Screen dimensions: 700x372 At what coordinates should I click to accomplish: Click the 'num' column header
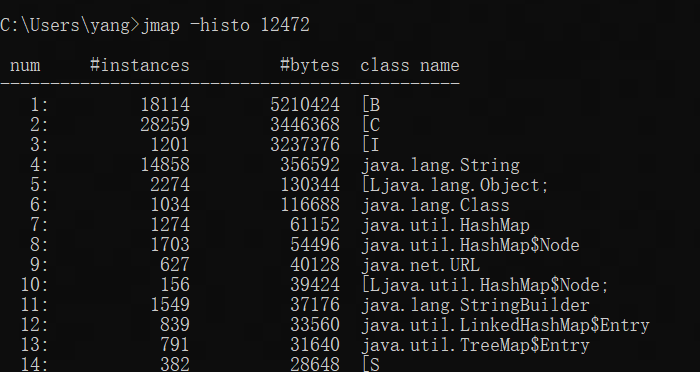click(25, 66)
